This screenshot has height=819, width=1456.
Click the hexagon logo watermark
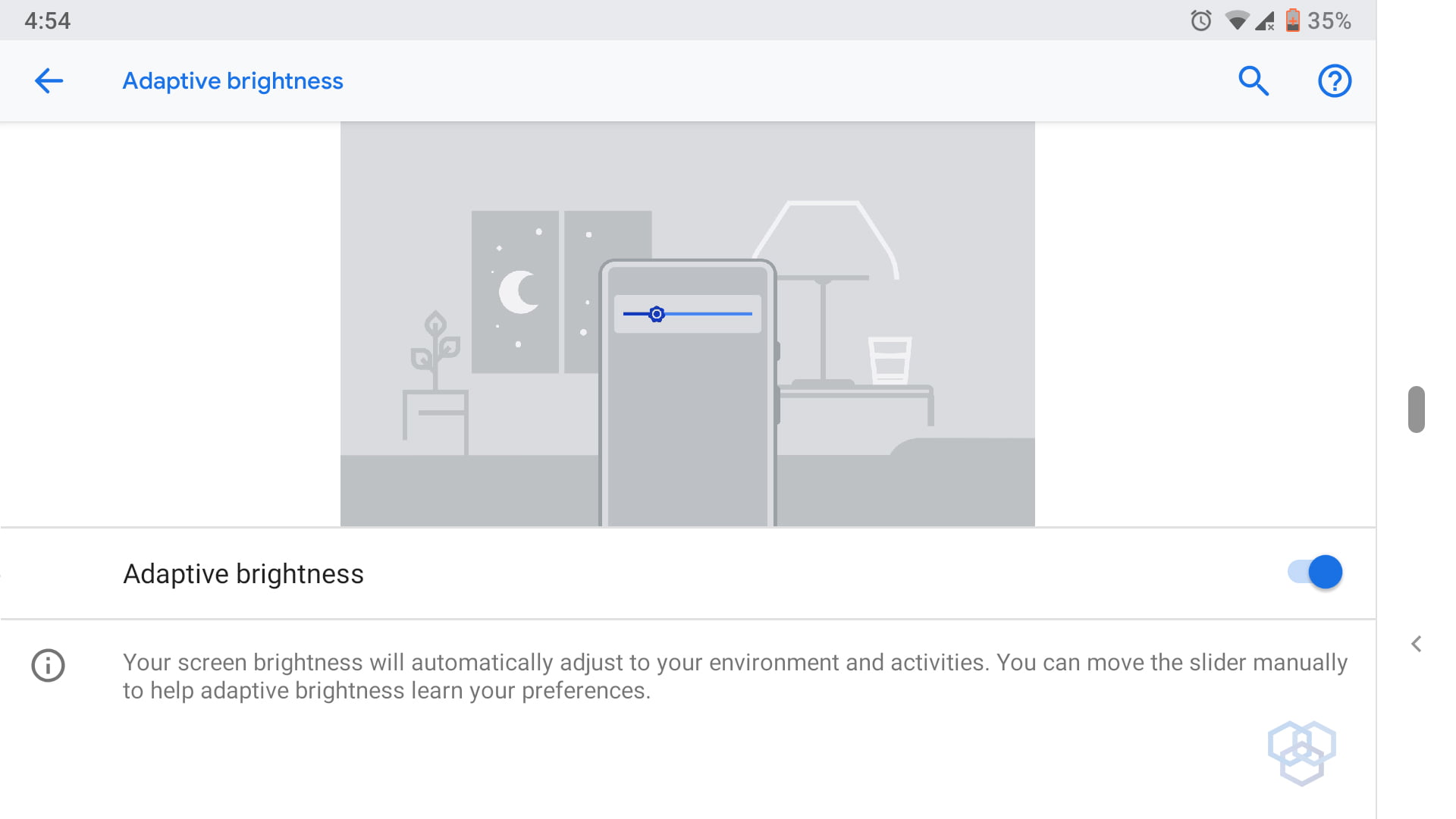(1301, 752)
